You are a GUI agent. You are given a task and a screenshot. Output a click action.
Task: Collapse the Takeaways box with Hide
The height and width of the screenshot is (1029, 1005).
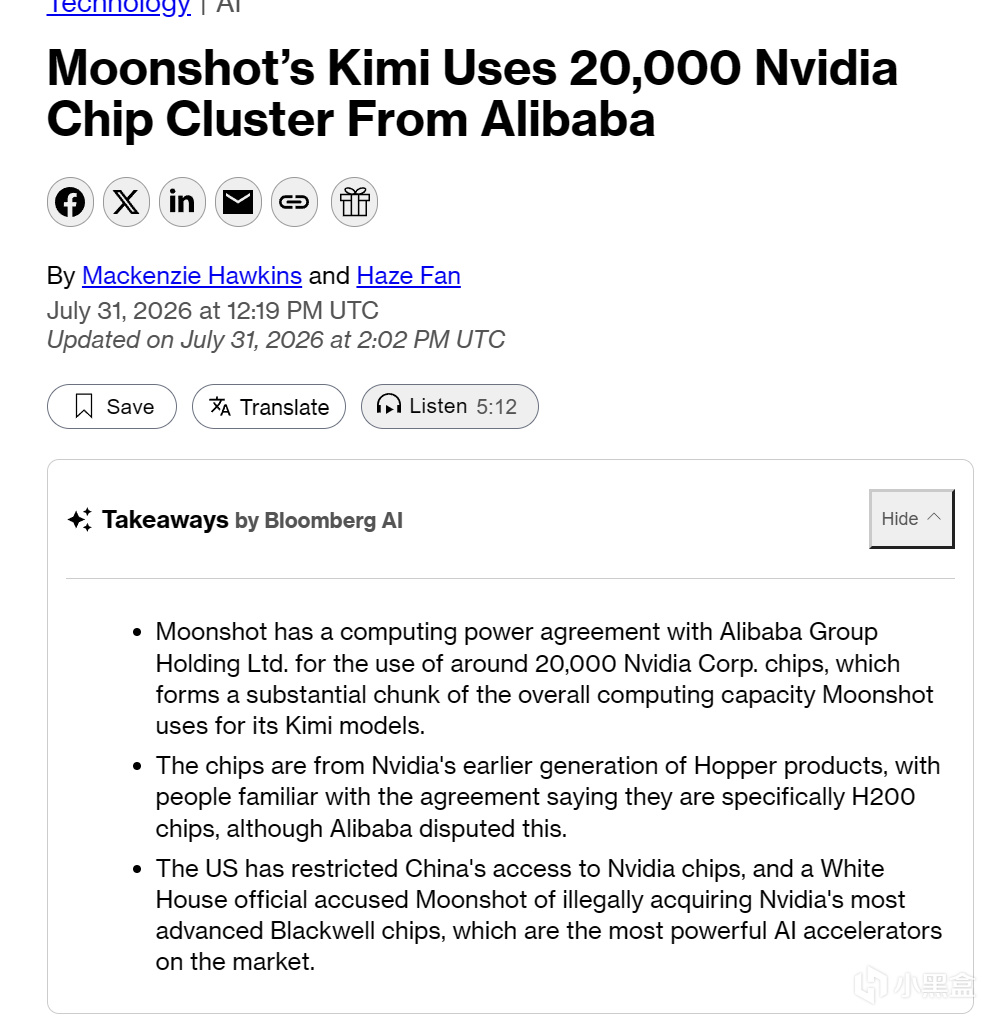(911, 518)
